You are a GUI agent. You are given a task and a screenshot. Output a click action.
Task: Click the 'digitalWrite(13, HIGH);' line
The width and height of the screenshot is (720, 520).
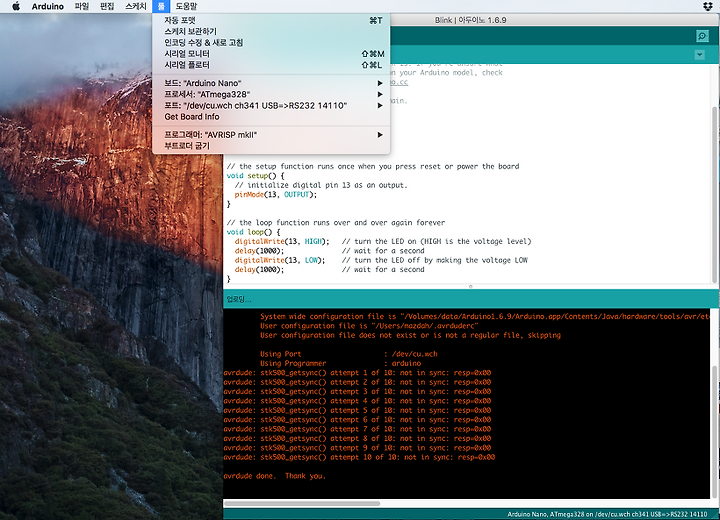click(282, 242)
